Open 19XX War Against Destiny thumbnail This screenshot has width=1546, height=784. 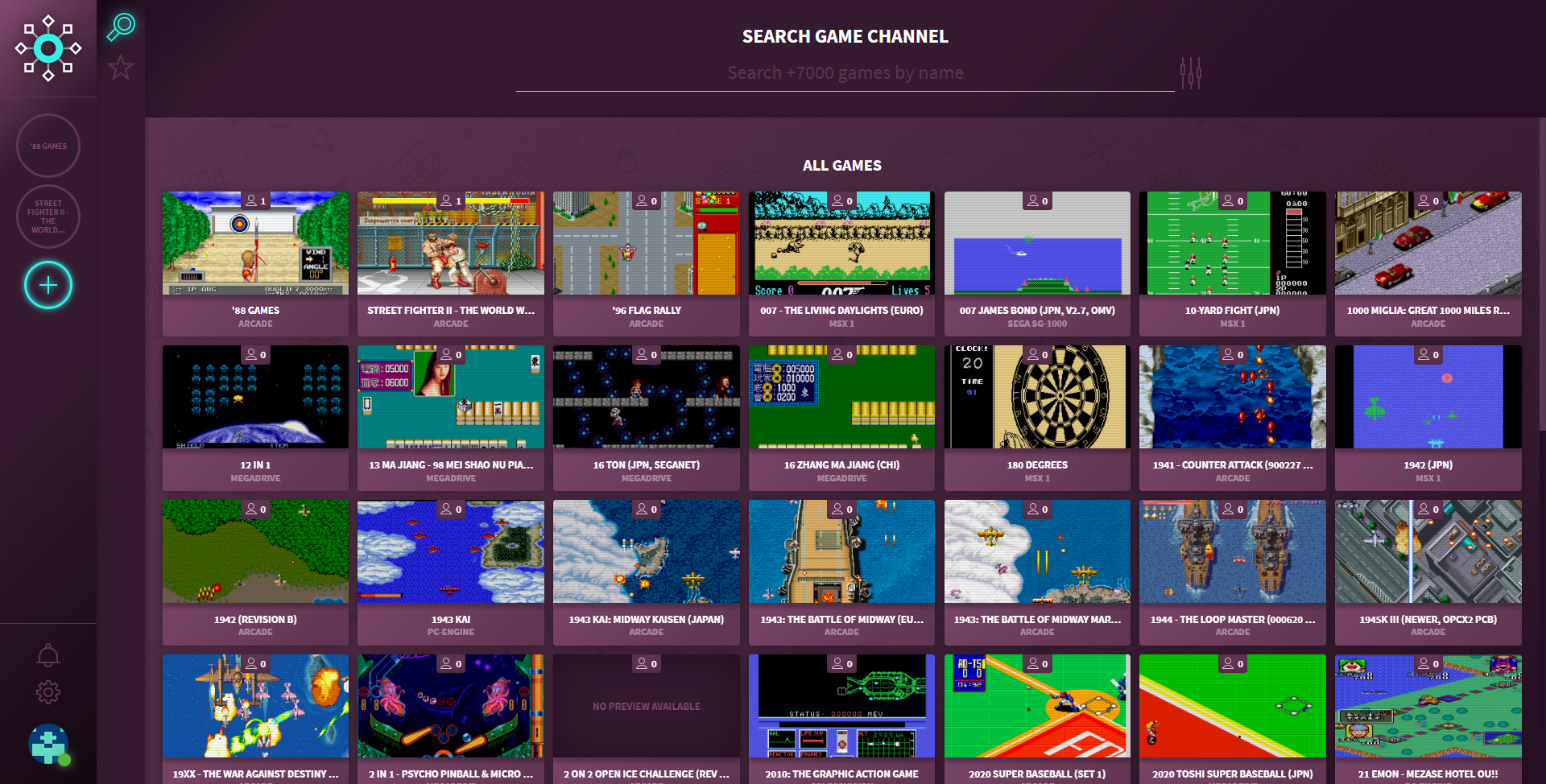(256, 706)
